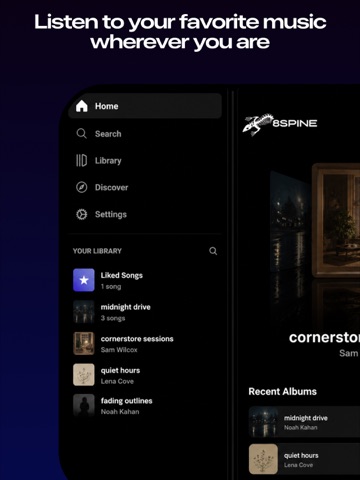
Task: Click quiet hours thumbnail in Recent Albums
Action: tap(263, 459)
